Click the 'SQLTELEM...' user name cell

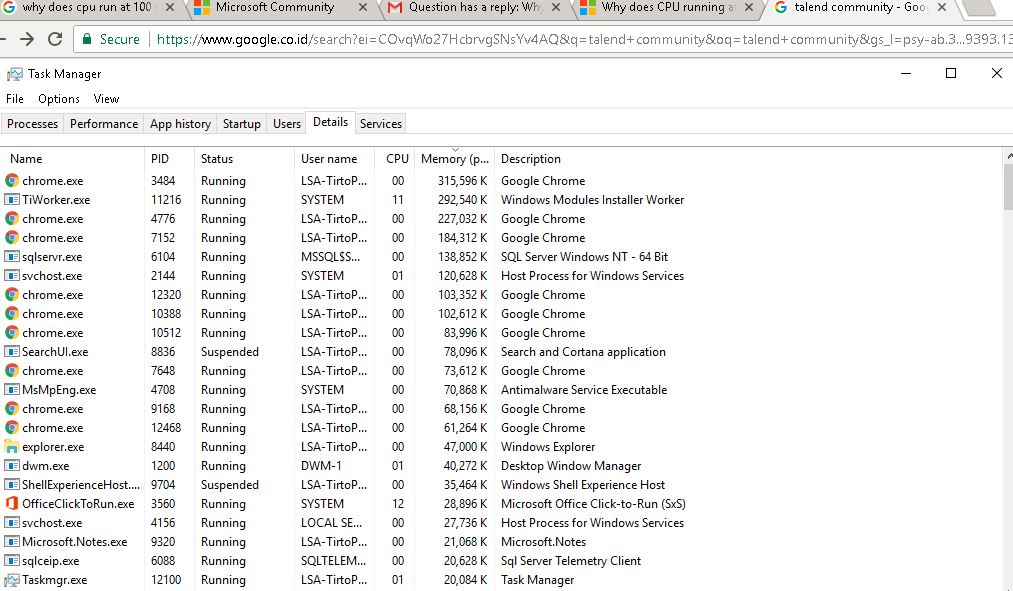coord(333,561)
